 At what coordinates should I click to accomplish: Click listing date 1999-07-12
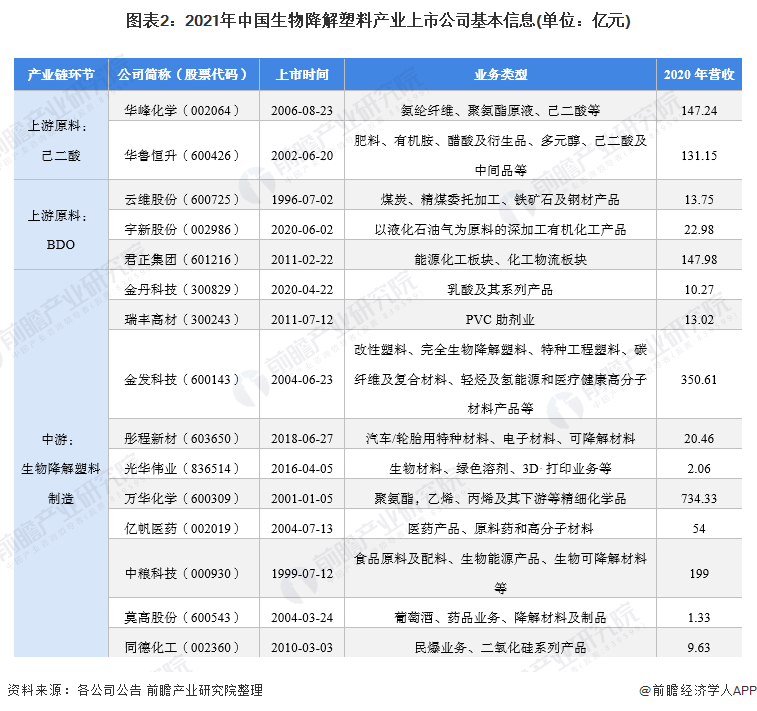[x=302, y=573]
